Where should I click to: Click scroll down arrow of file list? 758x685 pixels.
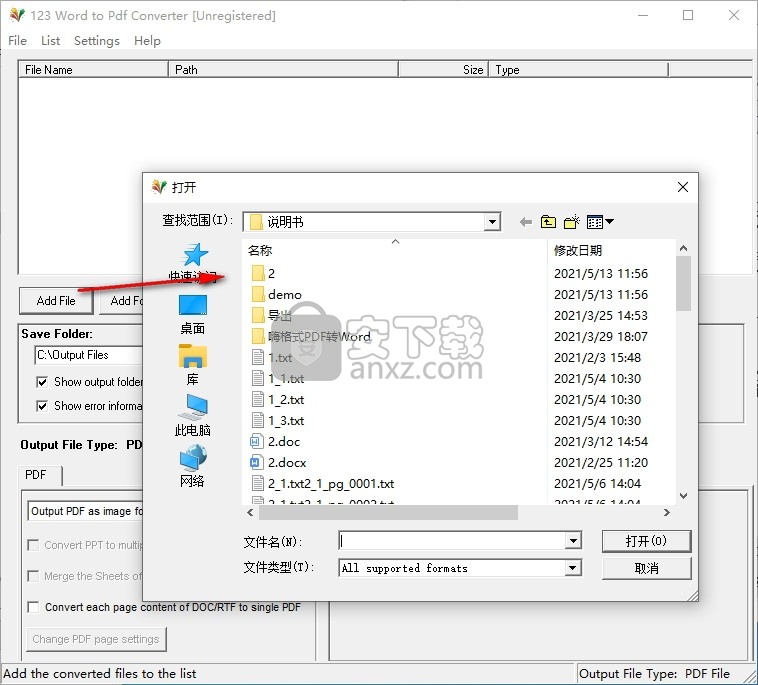[683, 496]
